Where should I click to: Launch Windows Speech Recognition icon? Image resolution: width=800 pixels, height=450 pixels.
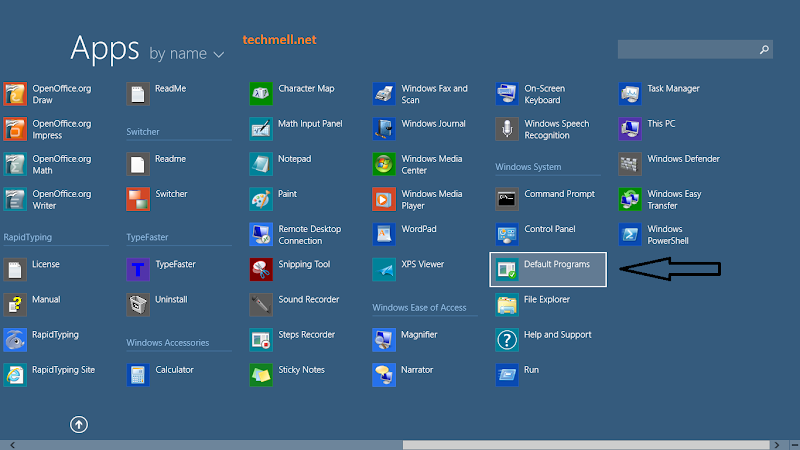tap(507, 129)
